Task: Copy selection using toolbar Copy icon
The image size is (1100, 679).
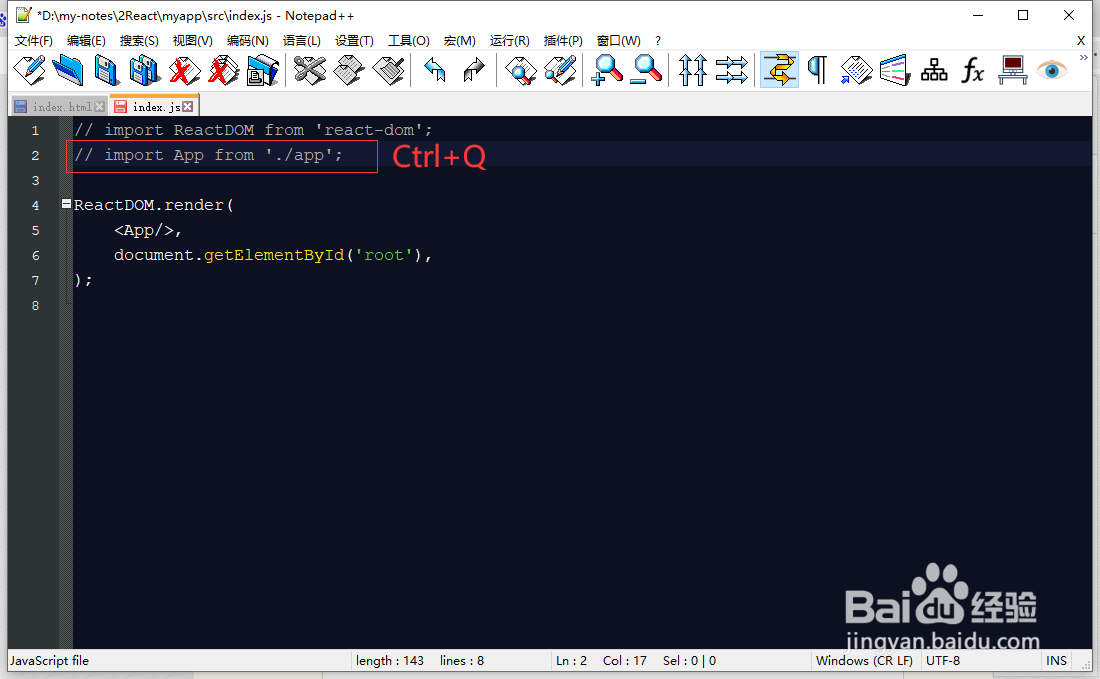Action: tap(349, 70)
